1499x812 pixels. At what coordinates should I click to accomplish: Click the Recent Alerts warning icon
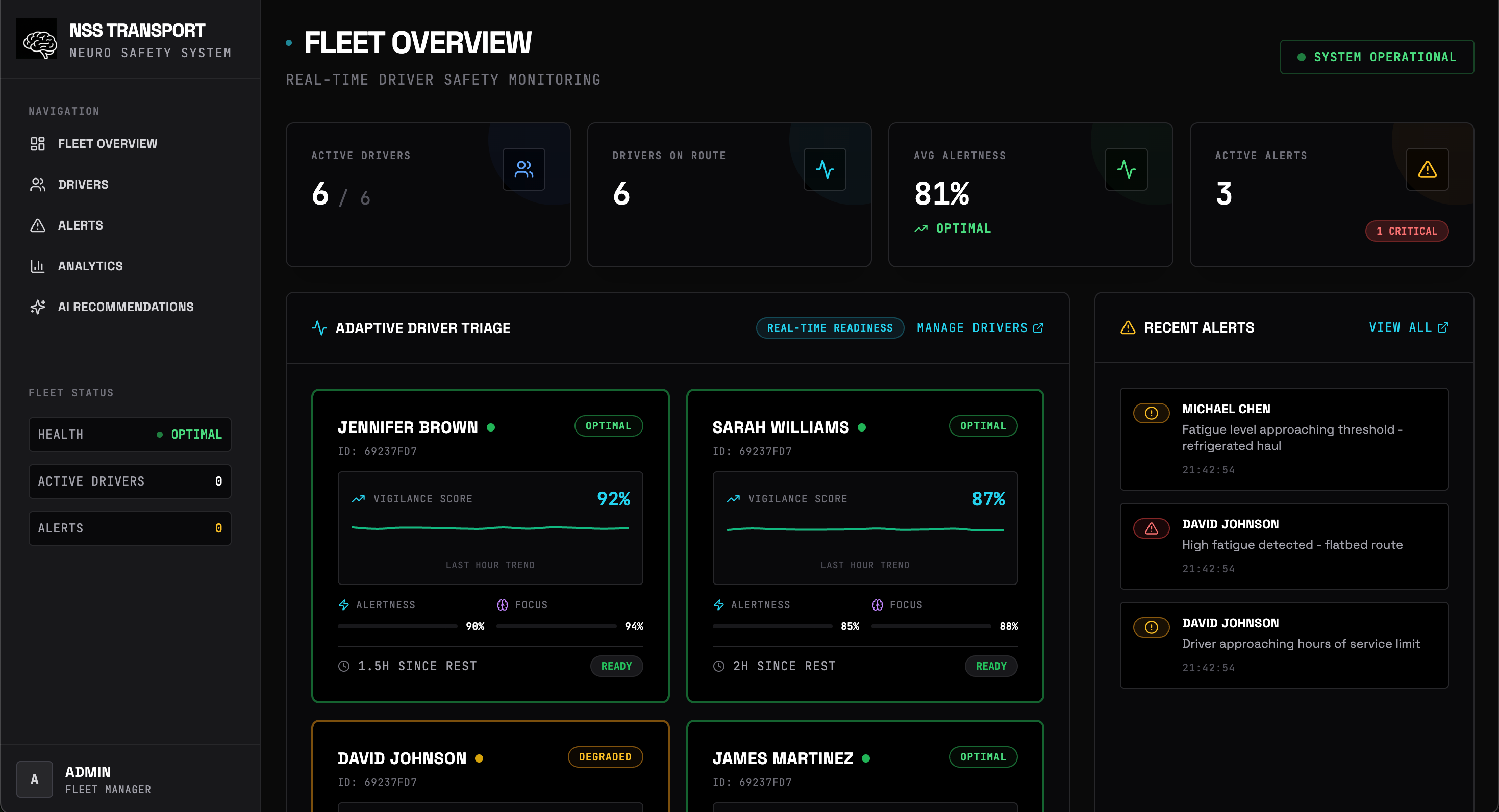[1128, 327]
